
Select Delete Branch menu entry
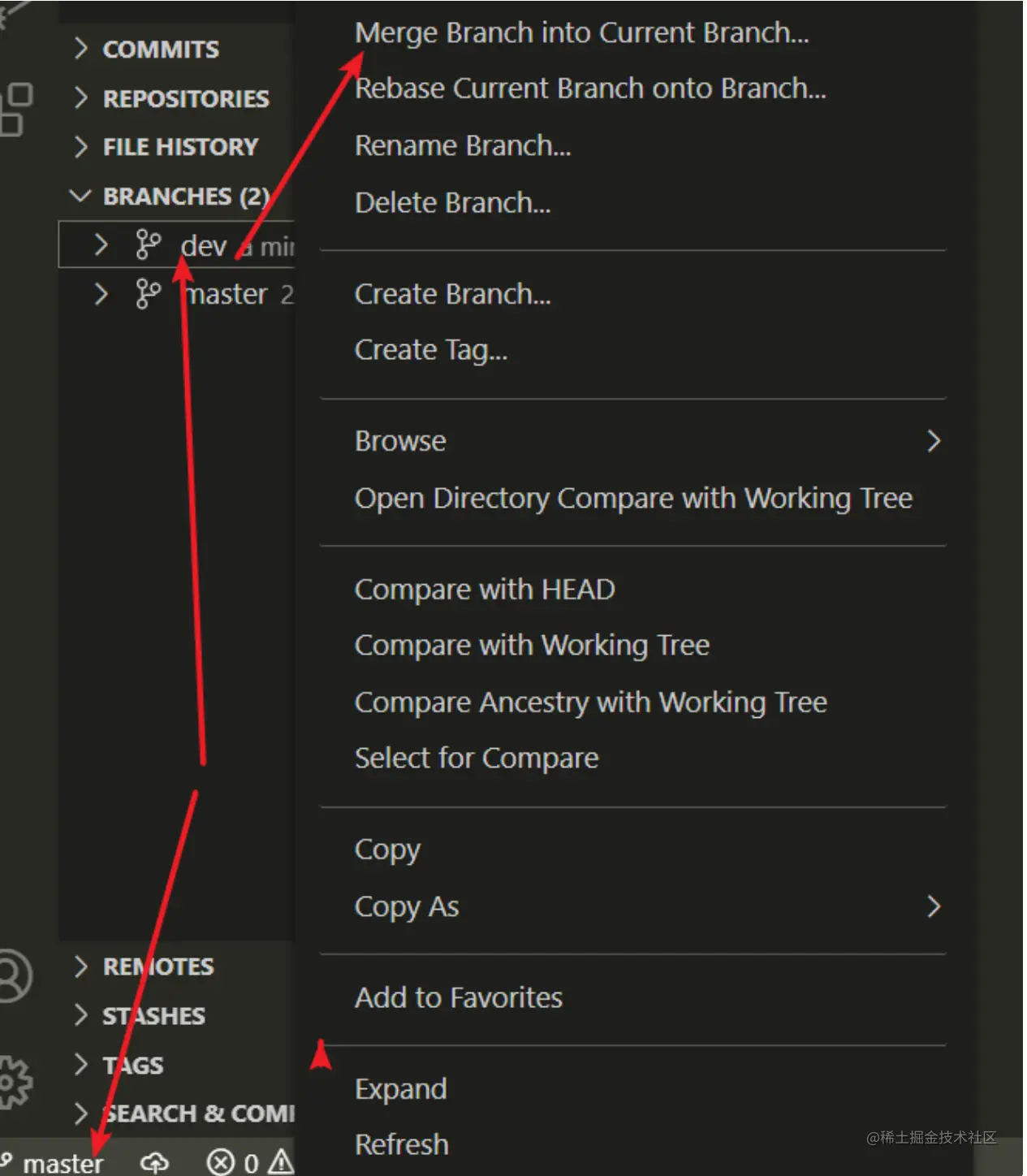452,203
